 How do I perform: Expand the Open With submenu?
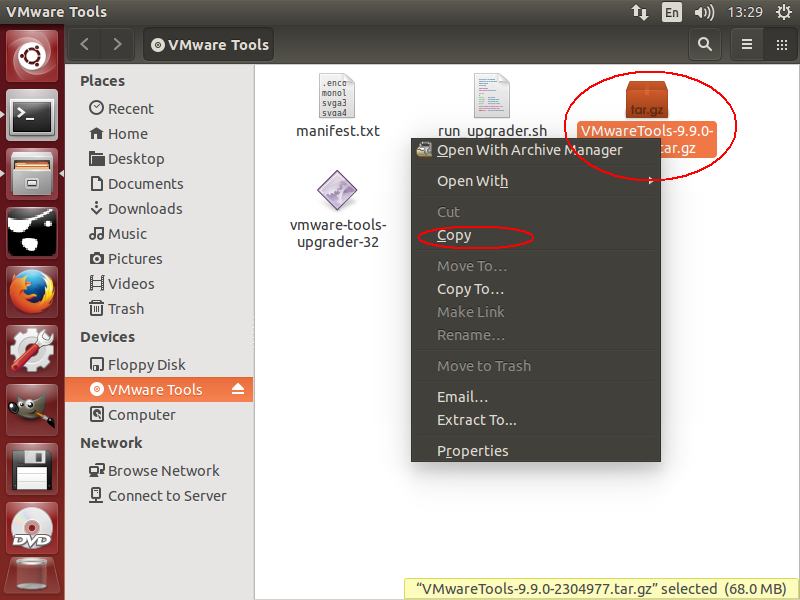536,181
